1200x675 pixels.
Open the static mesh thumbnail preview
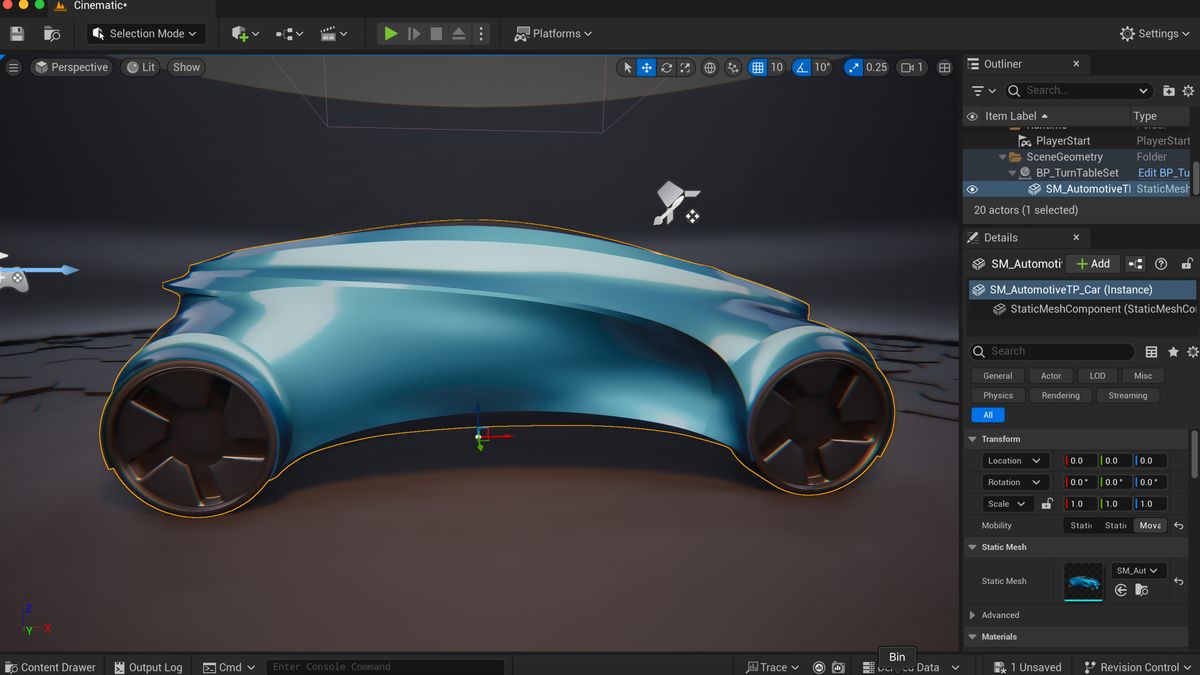[1084, 581]
